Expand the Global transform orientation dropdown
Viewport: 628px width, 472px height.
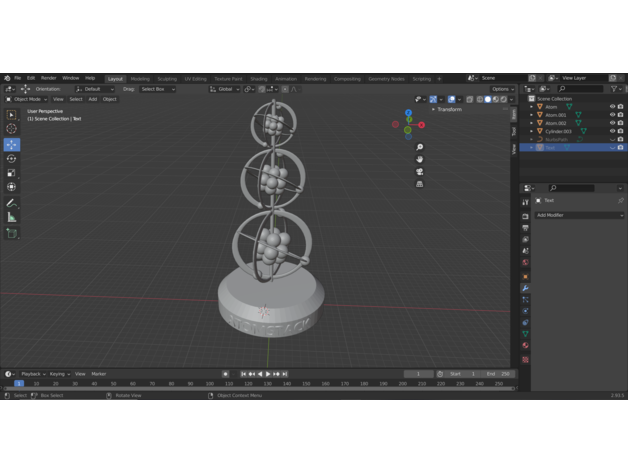point(226,89)
